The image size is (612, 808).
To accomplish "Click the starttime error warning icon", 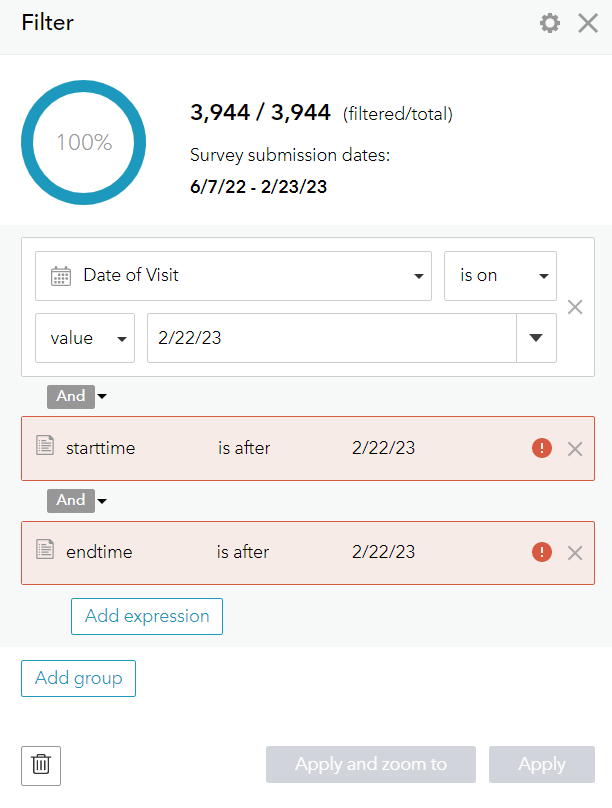I will click(x=542, y=448).
